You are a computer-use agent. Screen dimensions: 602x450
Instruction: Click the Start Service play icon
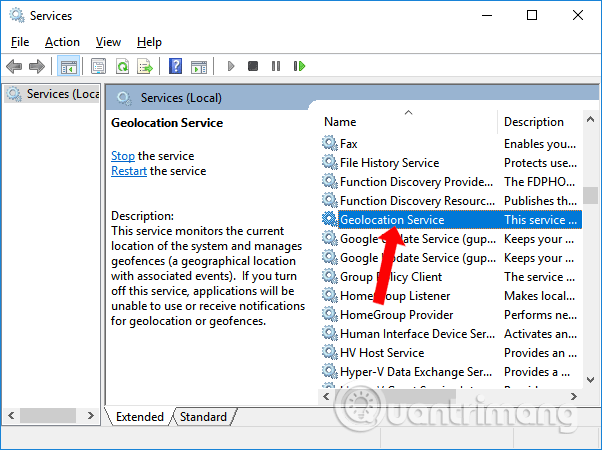point(231,66)
